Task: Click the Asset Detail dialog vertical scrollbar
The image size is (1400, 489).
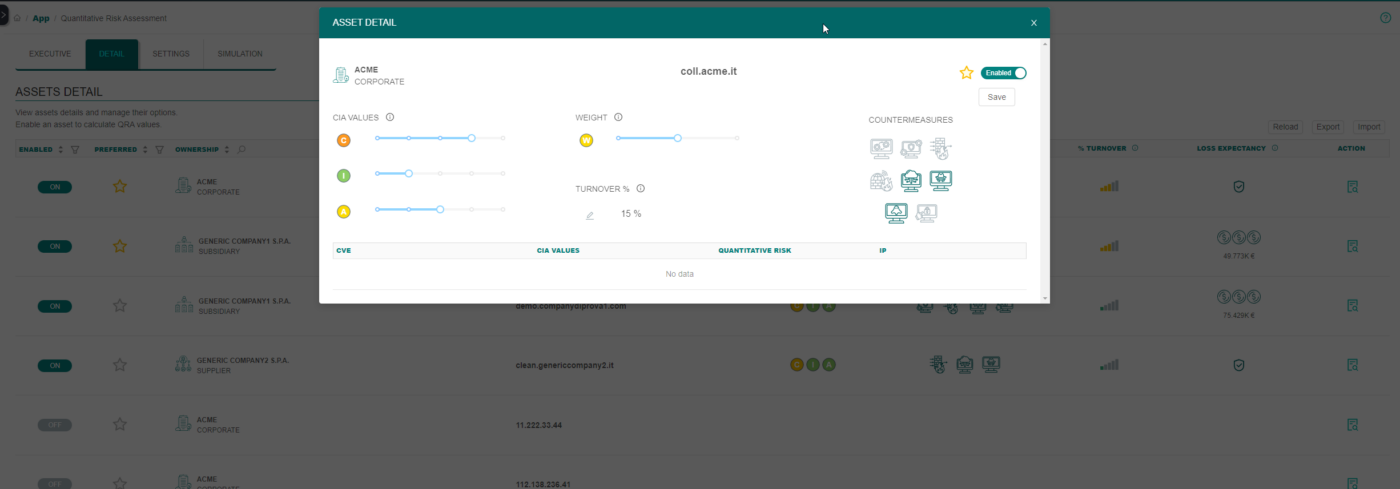Action: click(x=1046, y=171)
